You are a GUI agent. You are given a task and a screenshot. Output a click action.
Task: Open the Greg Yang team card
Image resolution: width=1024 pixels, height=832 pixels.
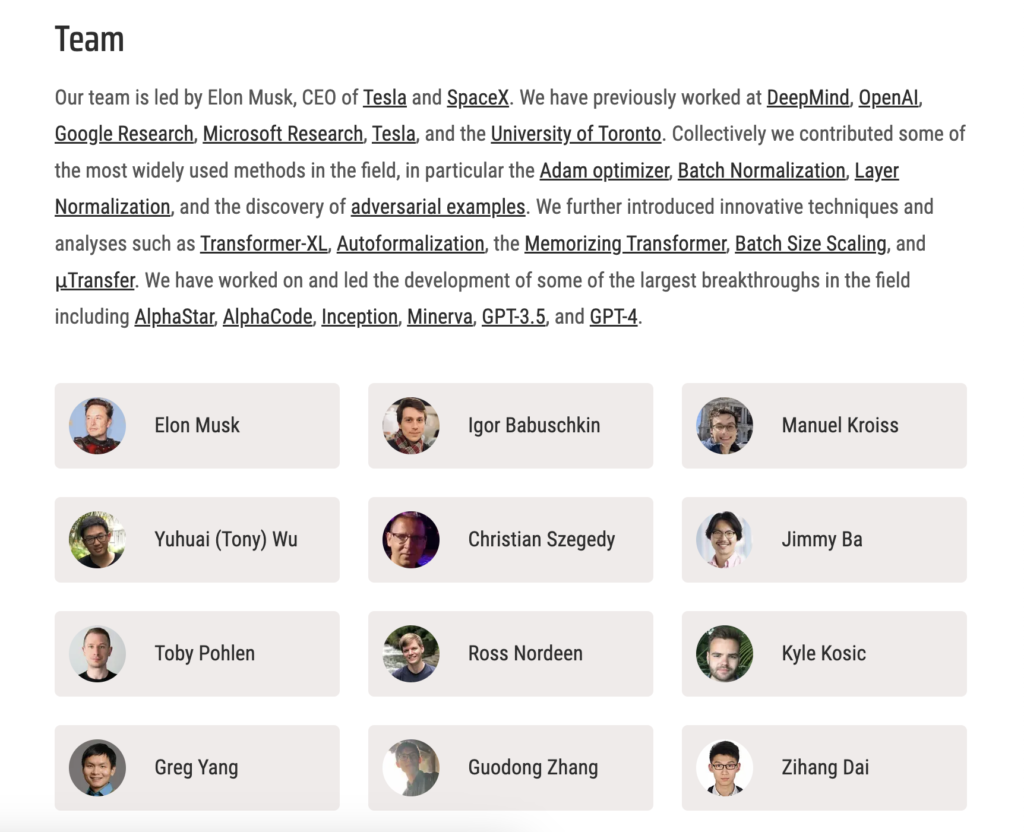(x=197, y=768)
